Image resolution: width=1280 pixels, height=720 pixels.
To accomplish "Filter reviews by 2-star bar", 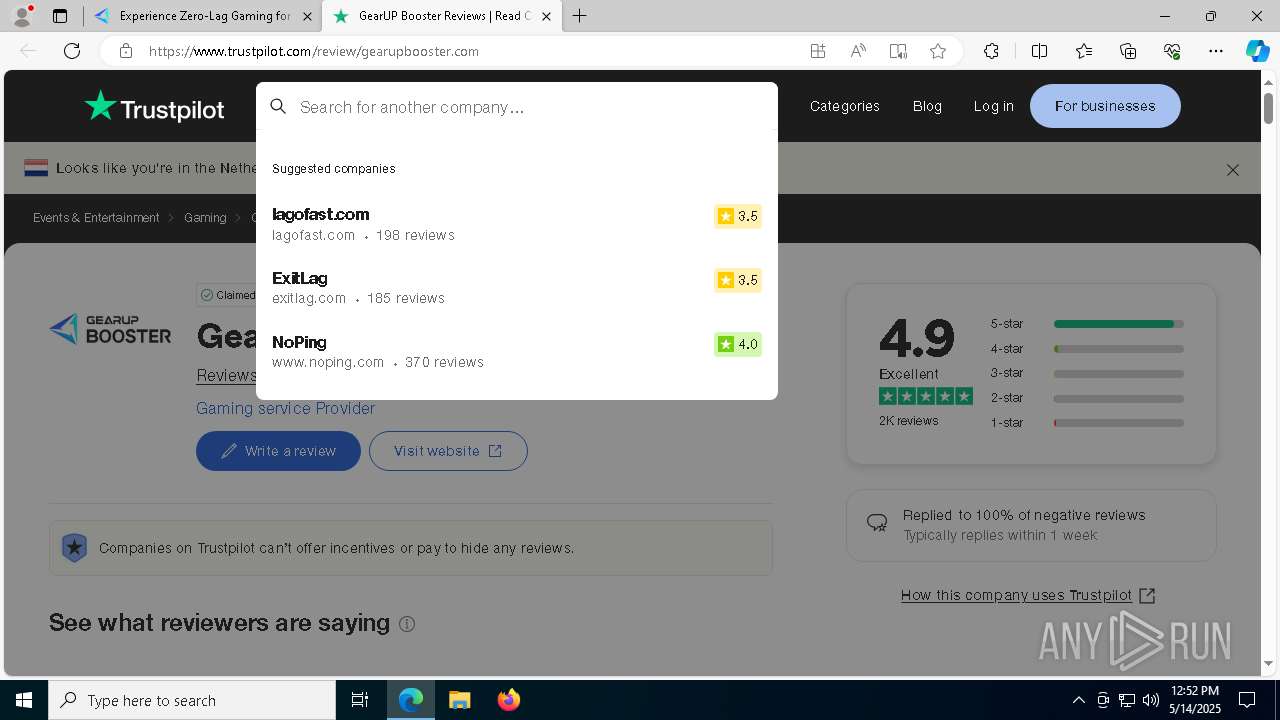I will [x=1087, y=398].
